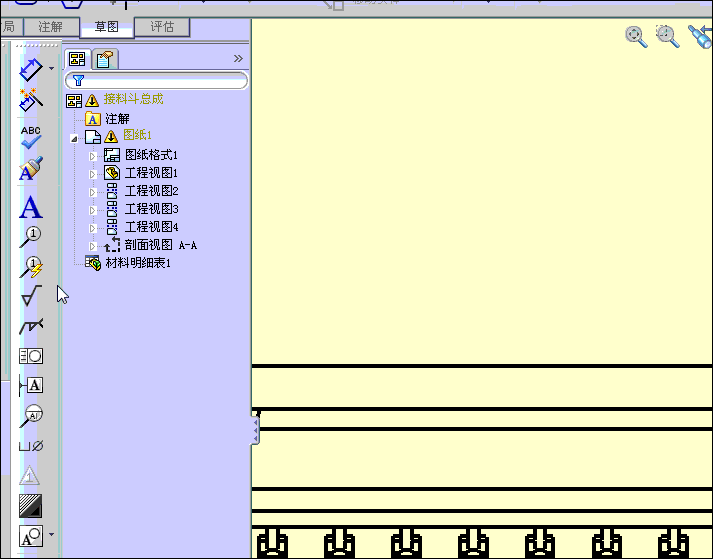Screen dimensions: 713x559
Task: Select the Weld Symbol tool
Action: pos(30,326)
